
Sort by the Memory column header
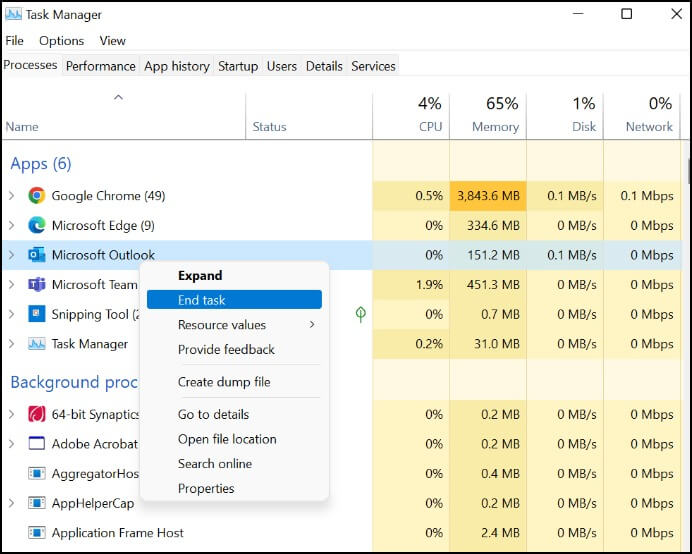(x=488, y=117)
